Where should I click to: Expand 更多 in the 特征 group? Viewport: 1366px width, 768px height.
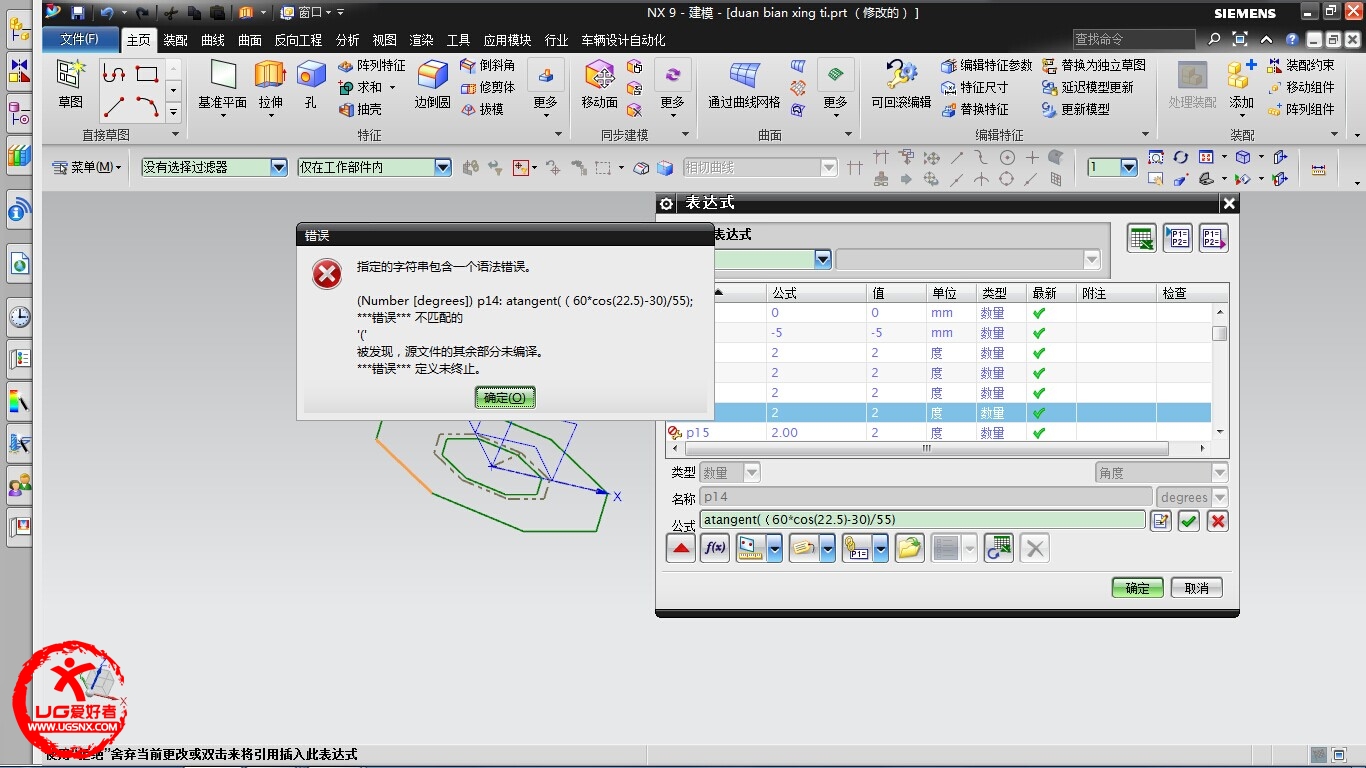point(545,86)
